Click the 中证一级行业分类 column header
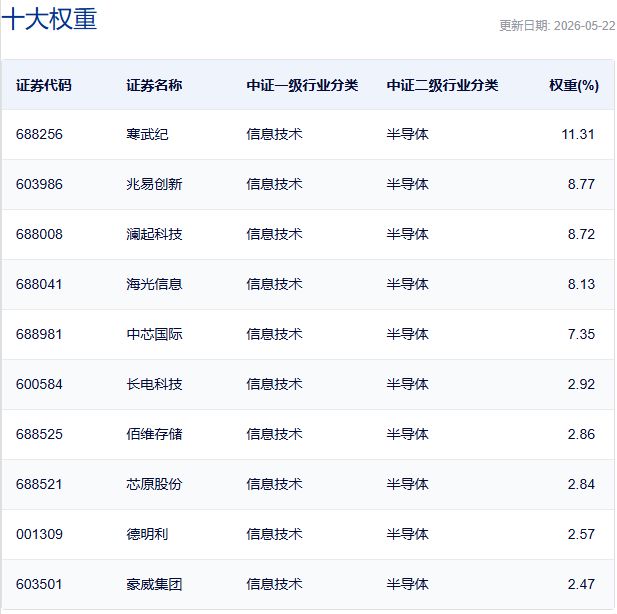The width and height of the screenshot is (617, 614). point(302,85)
